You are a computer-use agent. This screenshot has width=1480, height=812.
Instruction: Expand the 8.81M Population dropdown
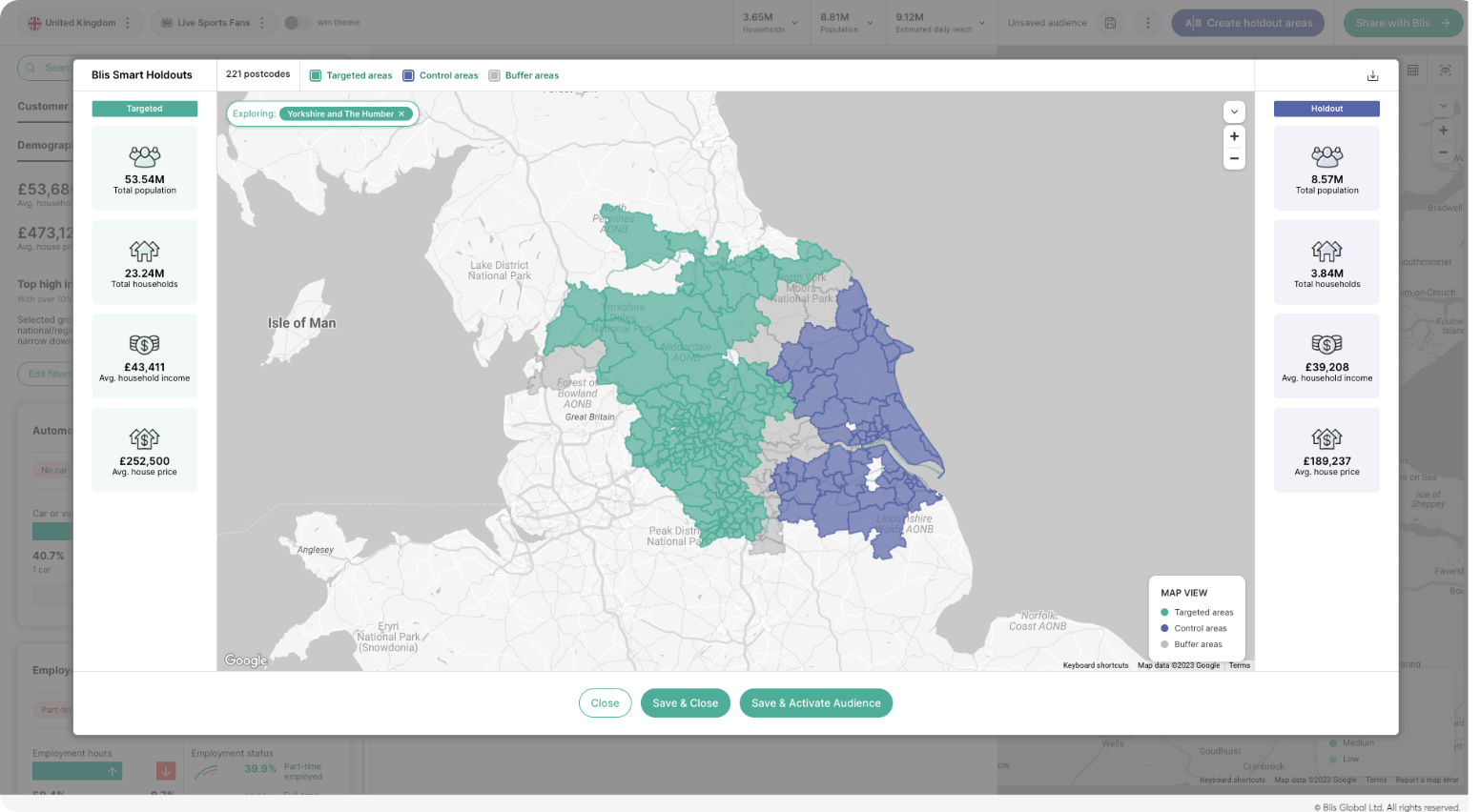[x=870, y=23]
